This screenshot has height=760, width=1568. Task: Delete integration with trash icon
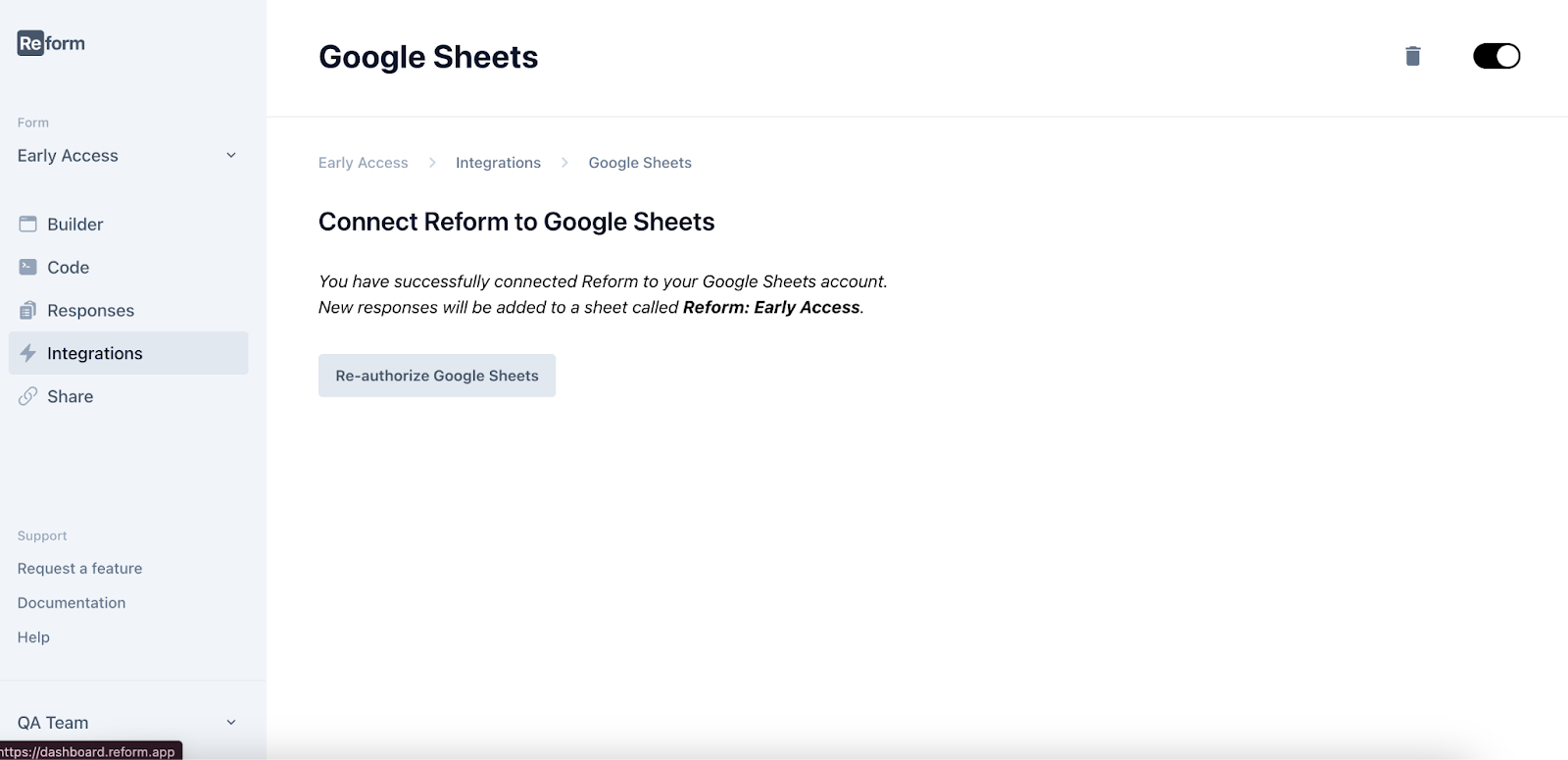[x=1413, y=56]
